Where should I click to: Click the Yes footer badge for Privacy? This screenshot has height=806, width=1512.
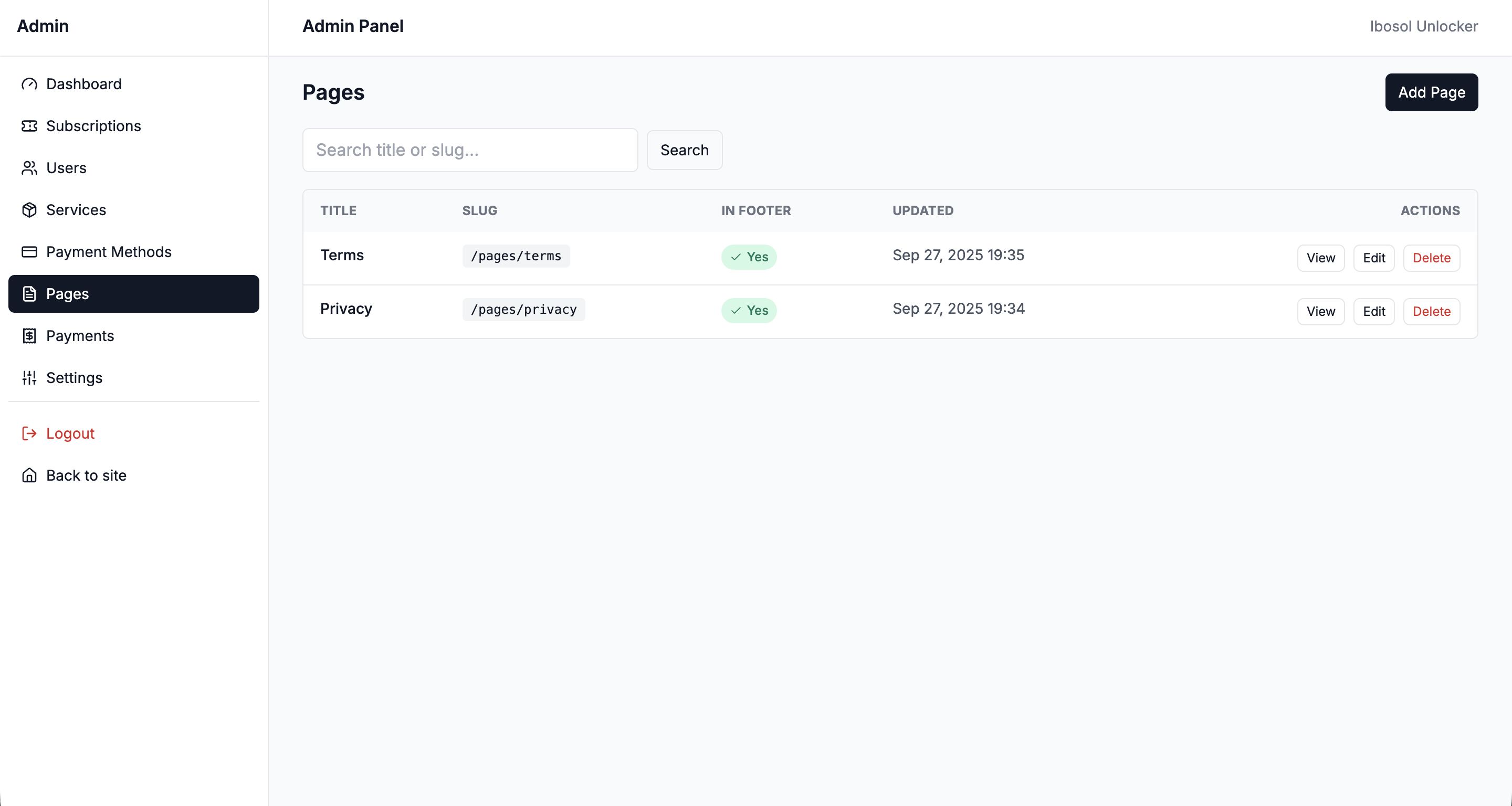tap(748, 310)
